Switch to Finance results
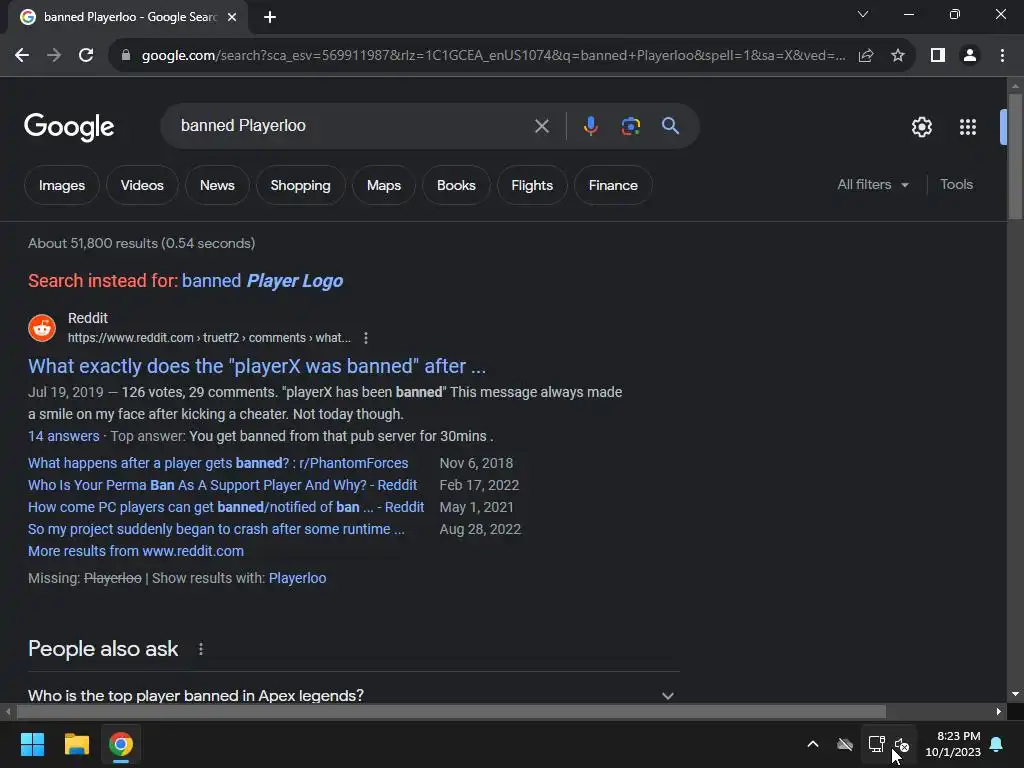1024x768 pixels. [x=613, y=185]
